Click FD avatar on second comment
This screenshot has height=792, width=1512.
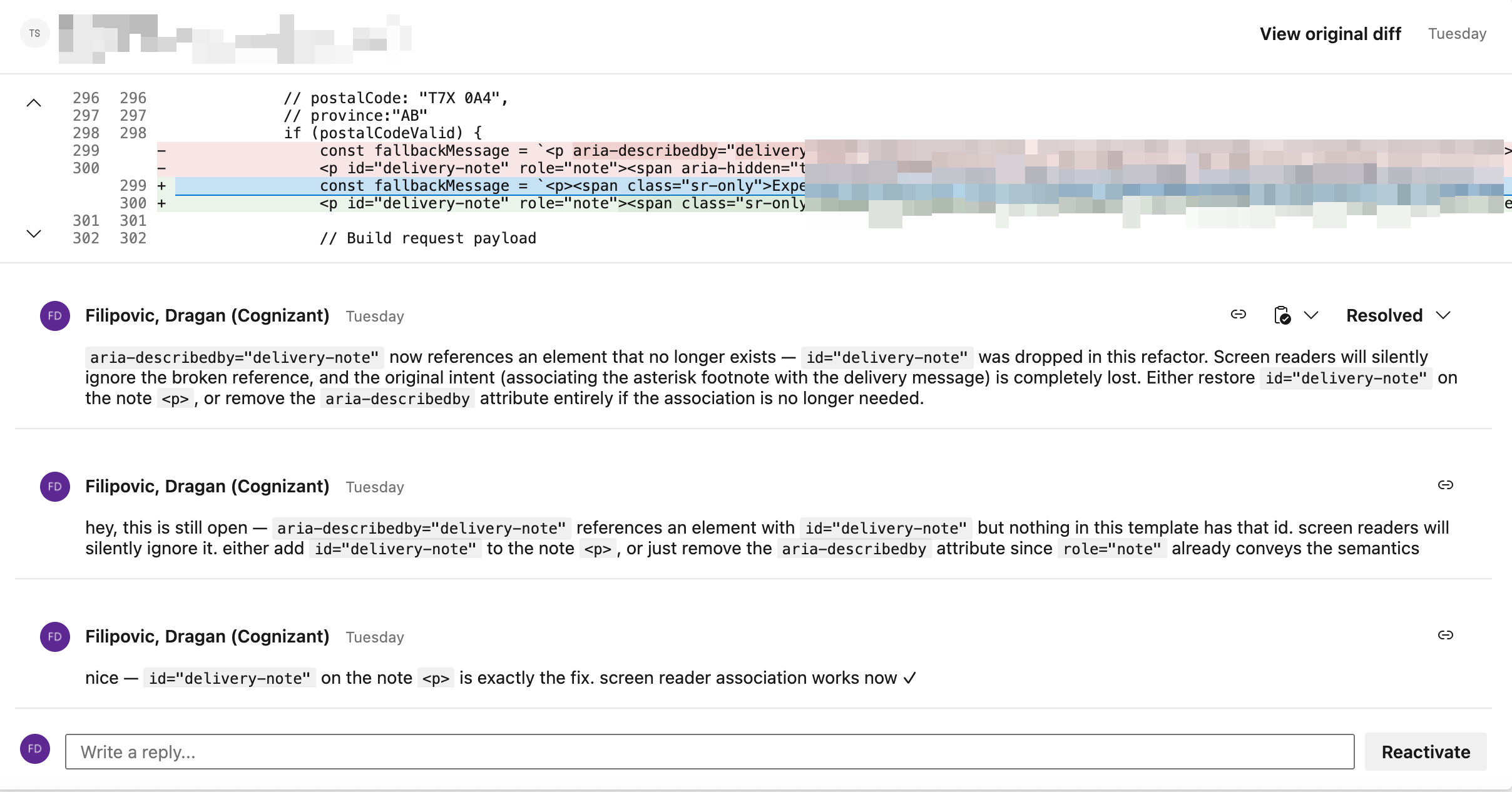tap(54, 487)
